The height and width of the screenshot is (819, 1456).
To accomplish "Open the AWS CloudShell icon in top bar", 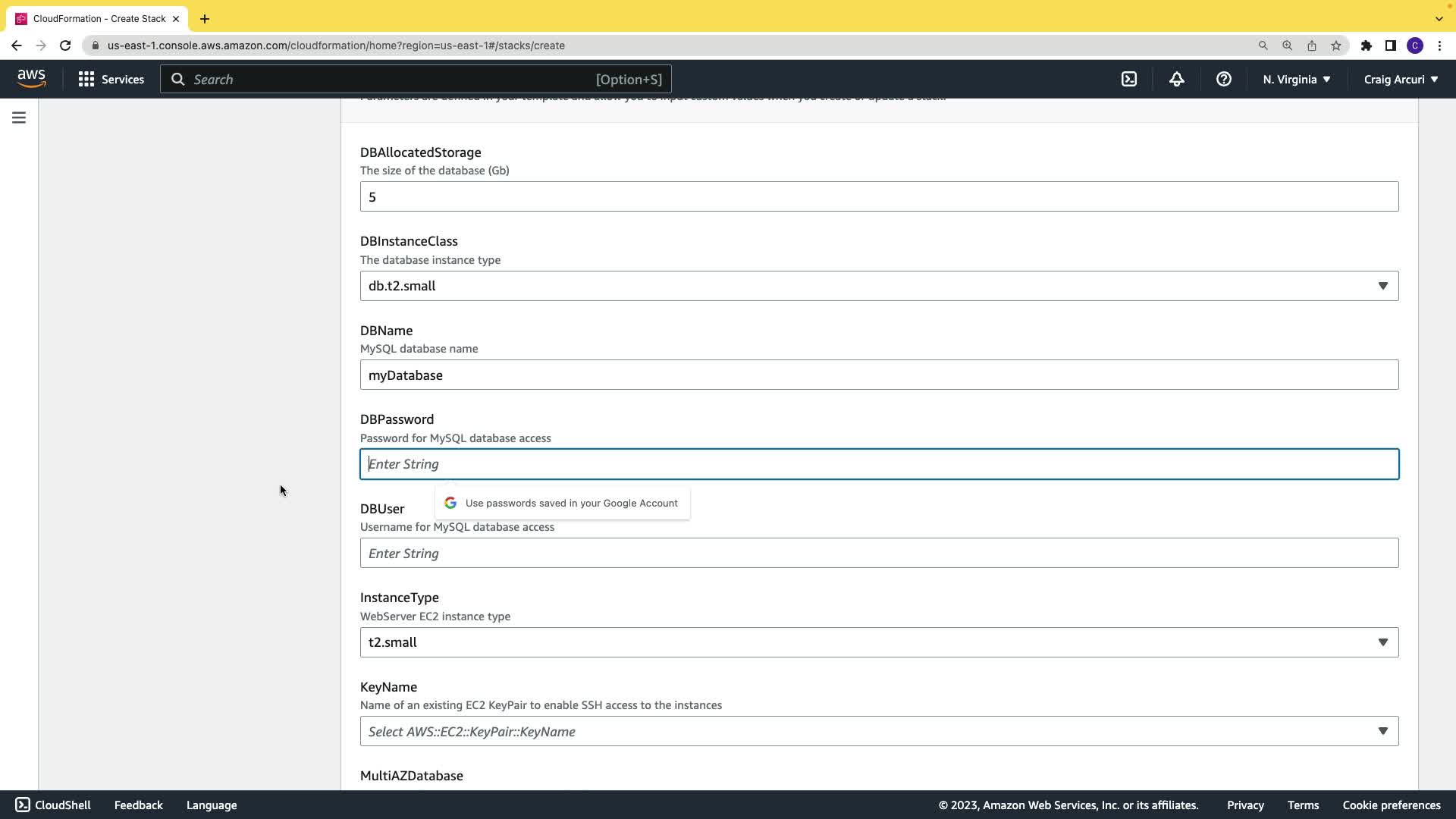I will pyautogui.click(x=1129, y=79).
